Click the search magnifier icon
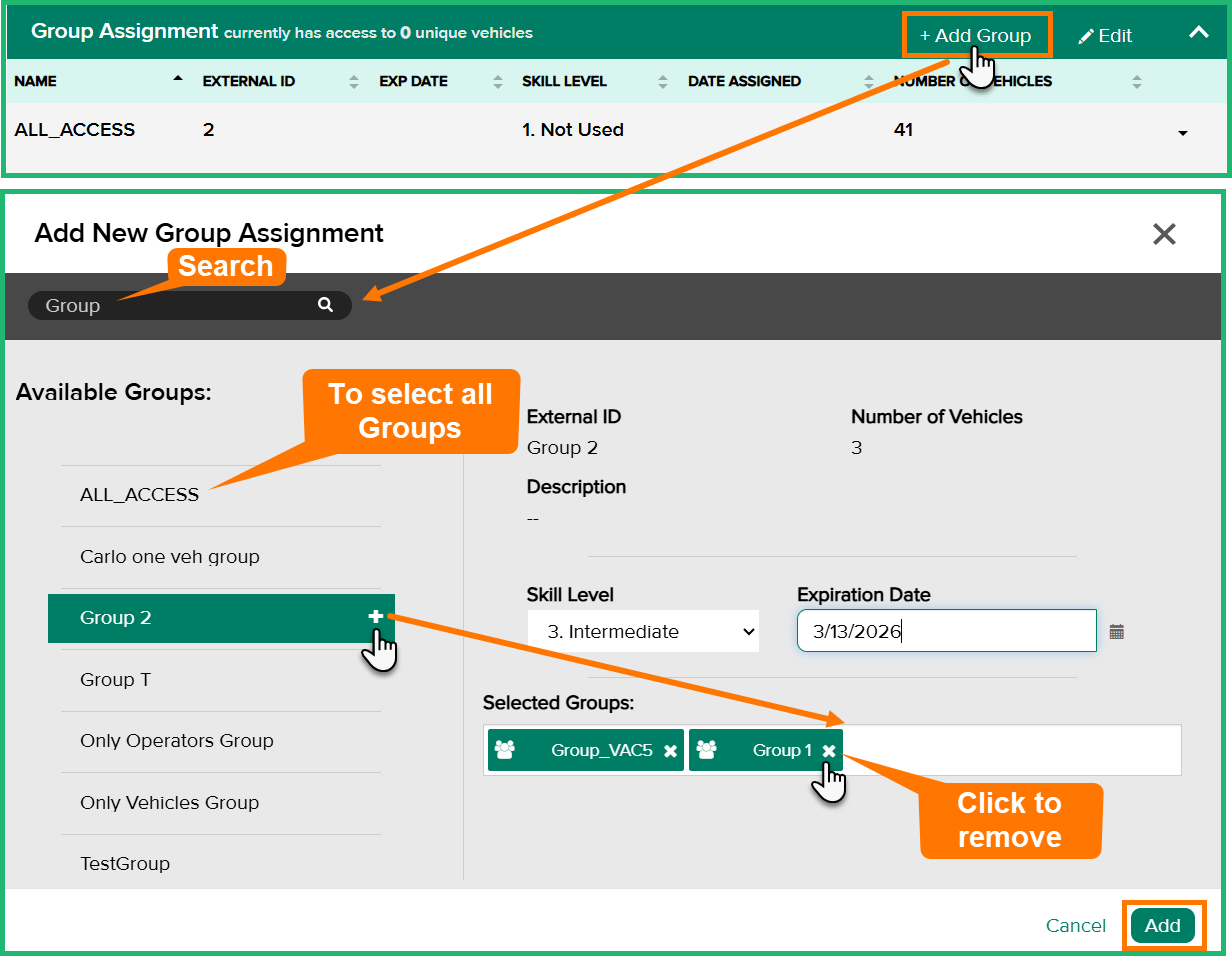The image size is (1232, 956). tap(325, 305)
